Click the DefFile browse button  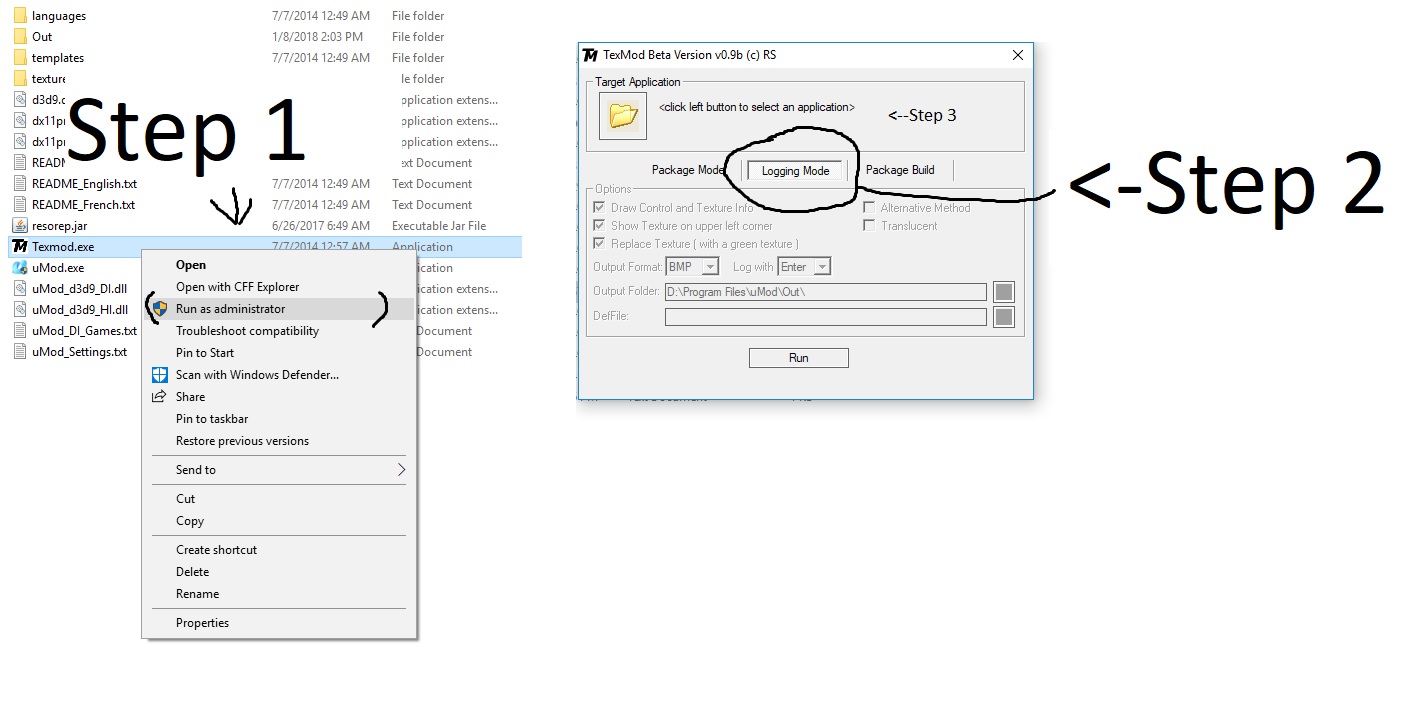[x=1004, y=317]
